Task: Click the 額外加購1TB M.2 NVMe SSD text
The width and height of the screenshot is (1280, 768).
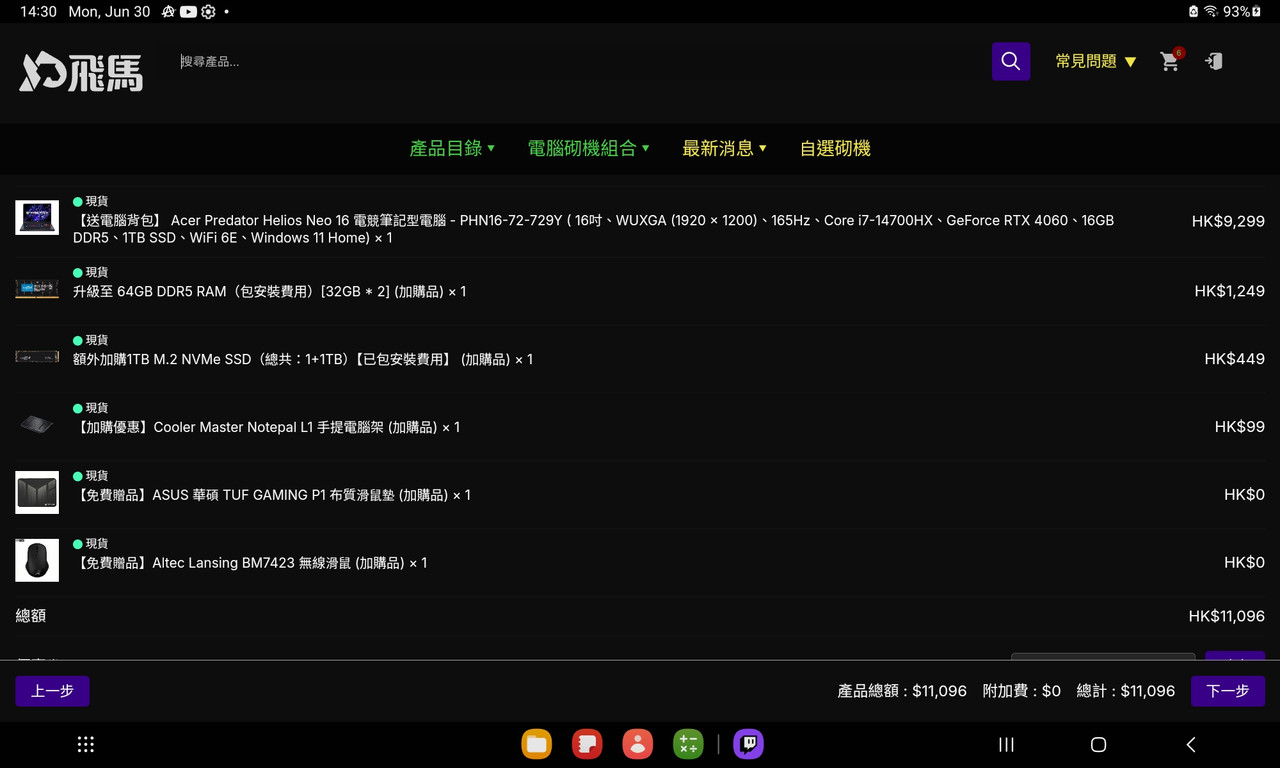Action: [x=303, y=359]
